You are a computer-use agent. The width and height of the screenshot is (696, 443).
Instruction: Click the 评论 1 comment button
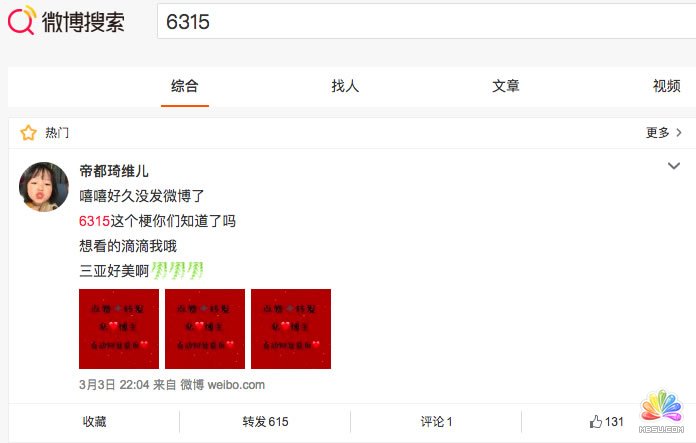pos(436,421)
